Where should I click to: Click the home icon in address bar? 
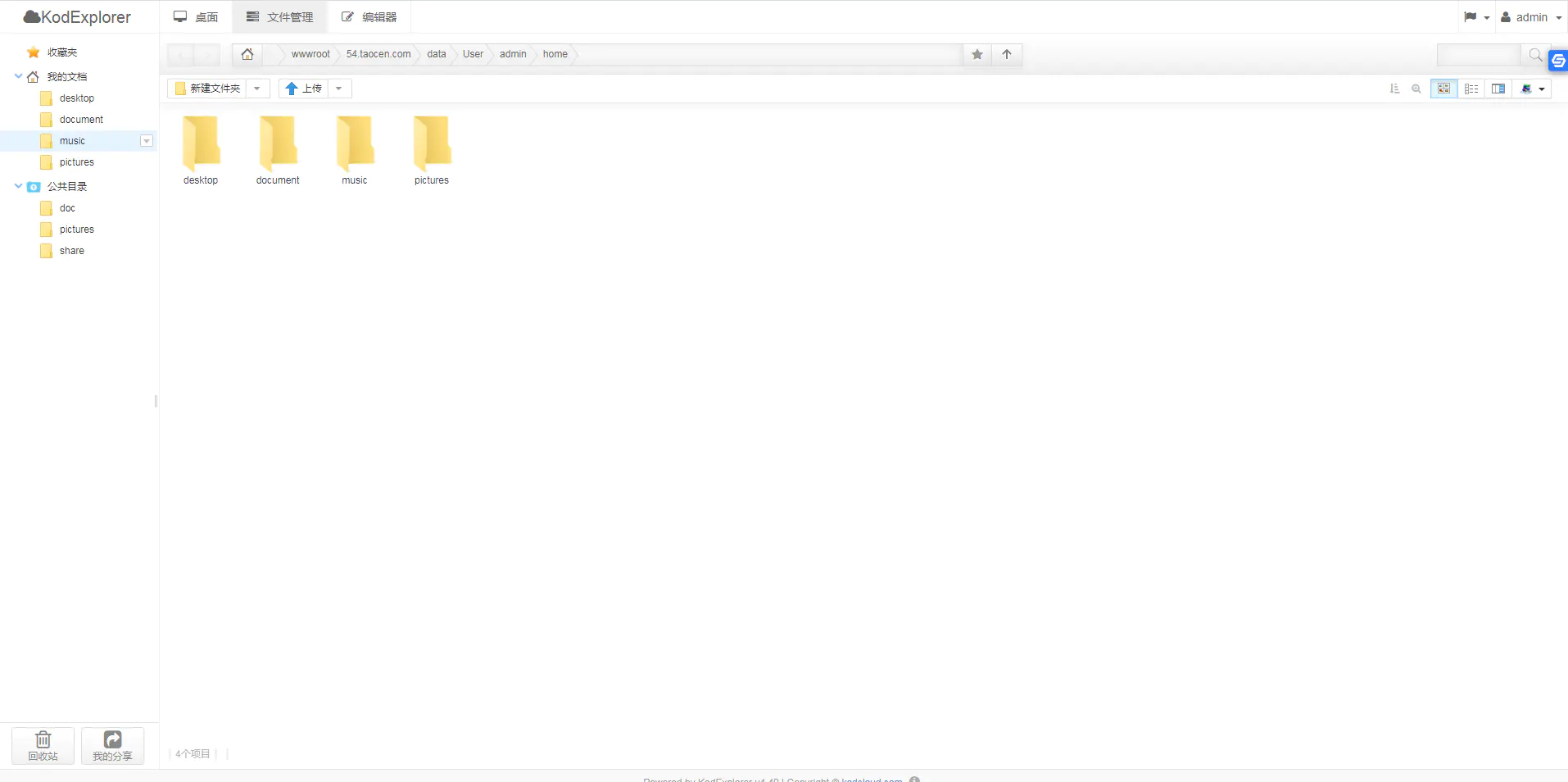(247, 54)
